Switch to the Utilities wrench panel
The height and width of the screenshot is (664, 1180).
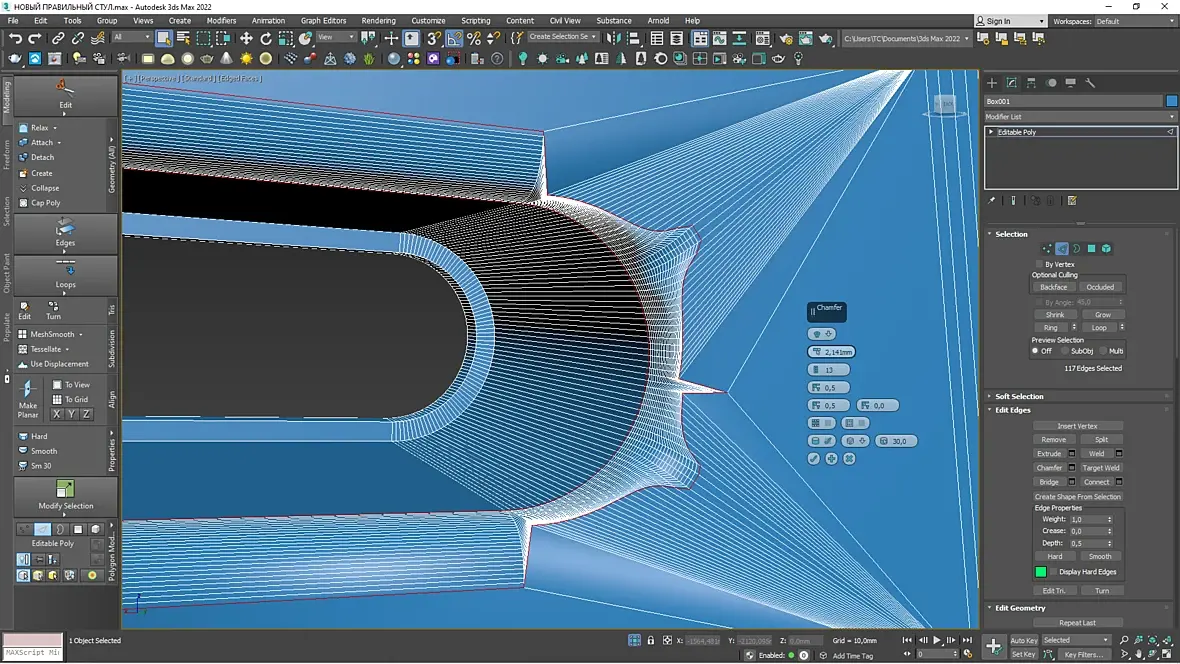click(1090, 83)
